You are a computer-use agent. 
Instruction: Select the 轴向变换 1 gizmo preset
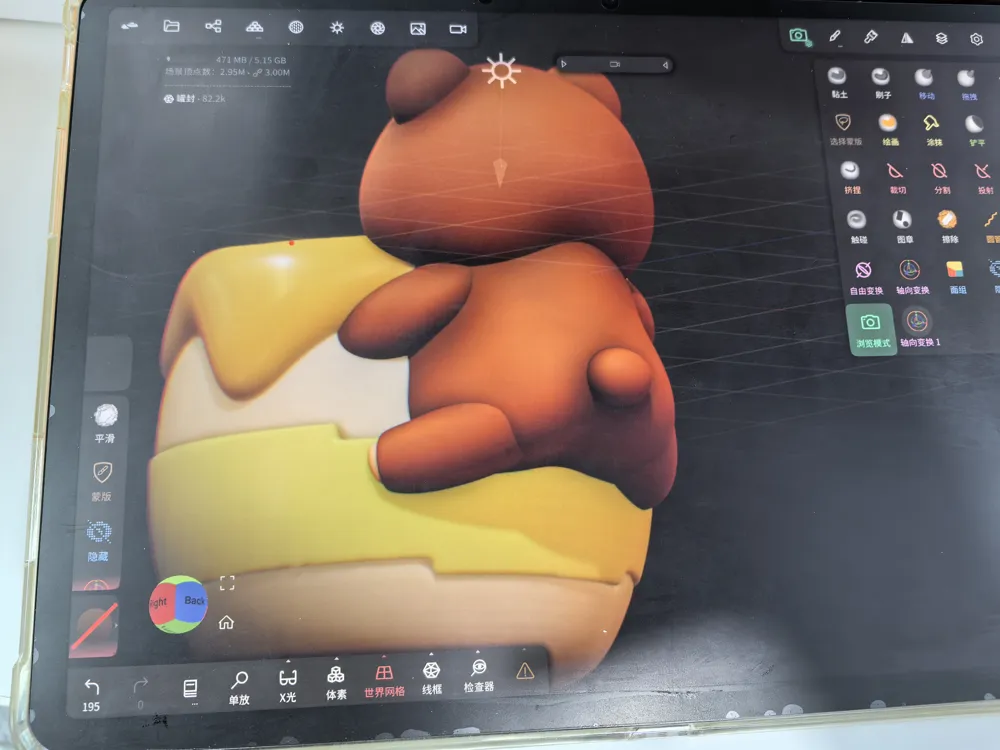coord(919,329)
